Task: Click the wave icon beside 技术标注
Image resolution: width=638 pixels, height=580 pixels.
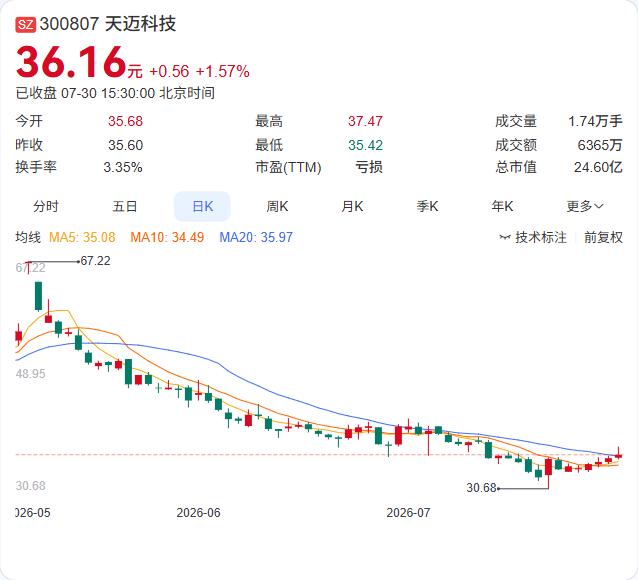Action: [x=505, y=237]
